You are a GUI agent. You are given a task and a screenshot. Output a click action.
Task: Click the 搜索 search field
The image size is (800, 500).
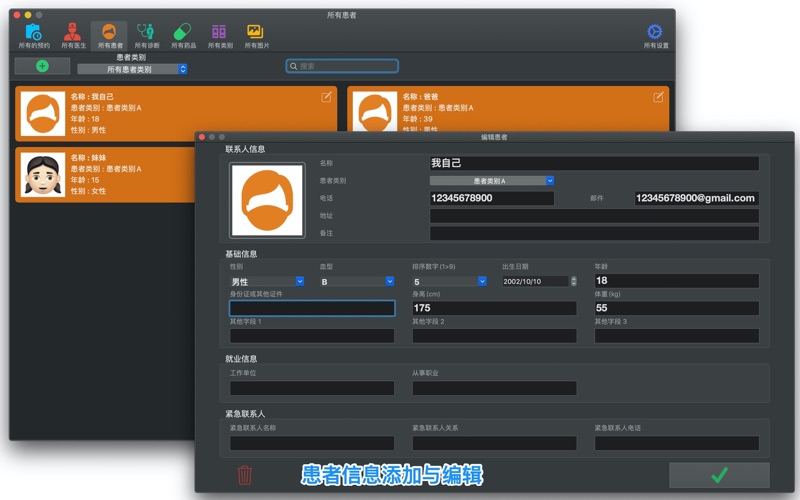coord(342,66)
